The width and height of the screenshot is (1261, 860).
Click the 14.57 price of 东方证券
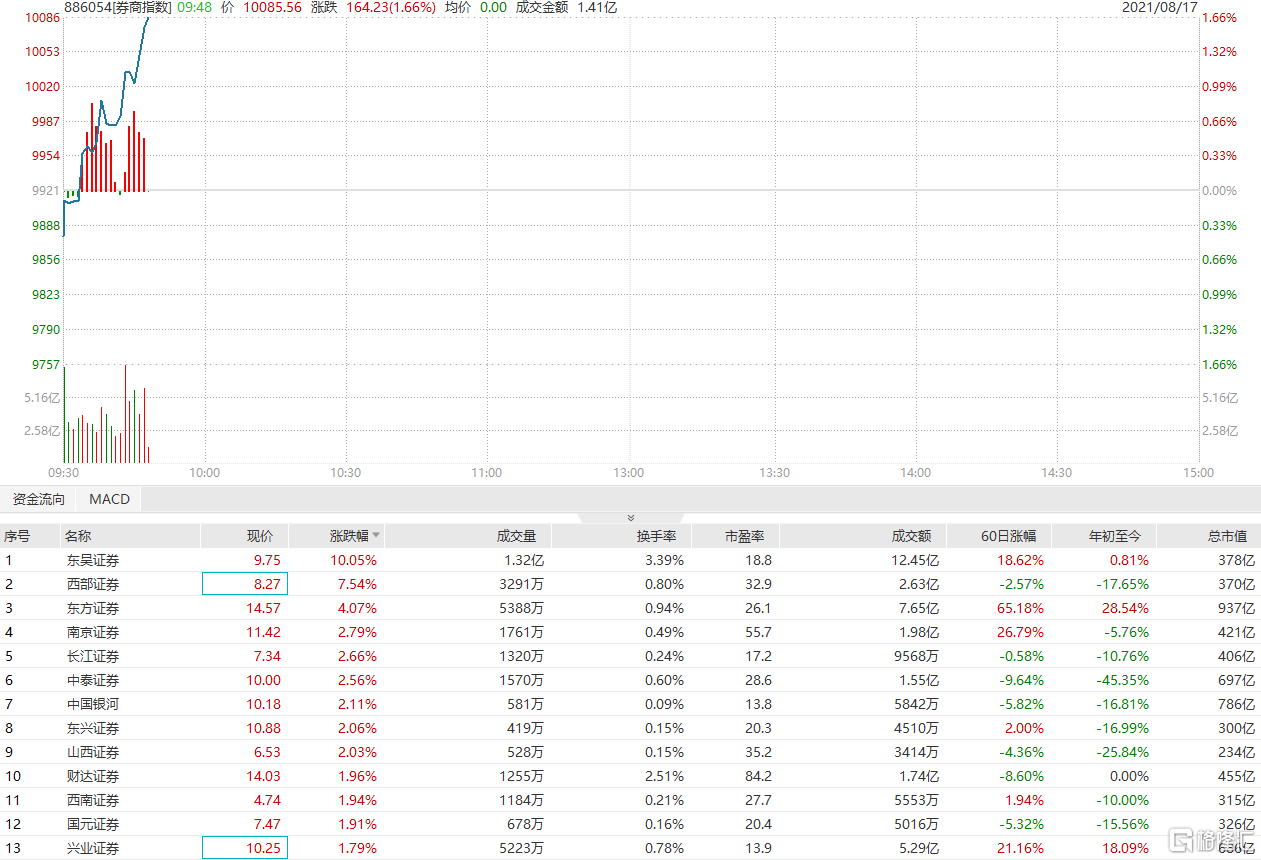265,608
